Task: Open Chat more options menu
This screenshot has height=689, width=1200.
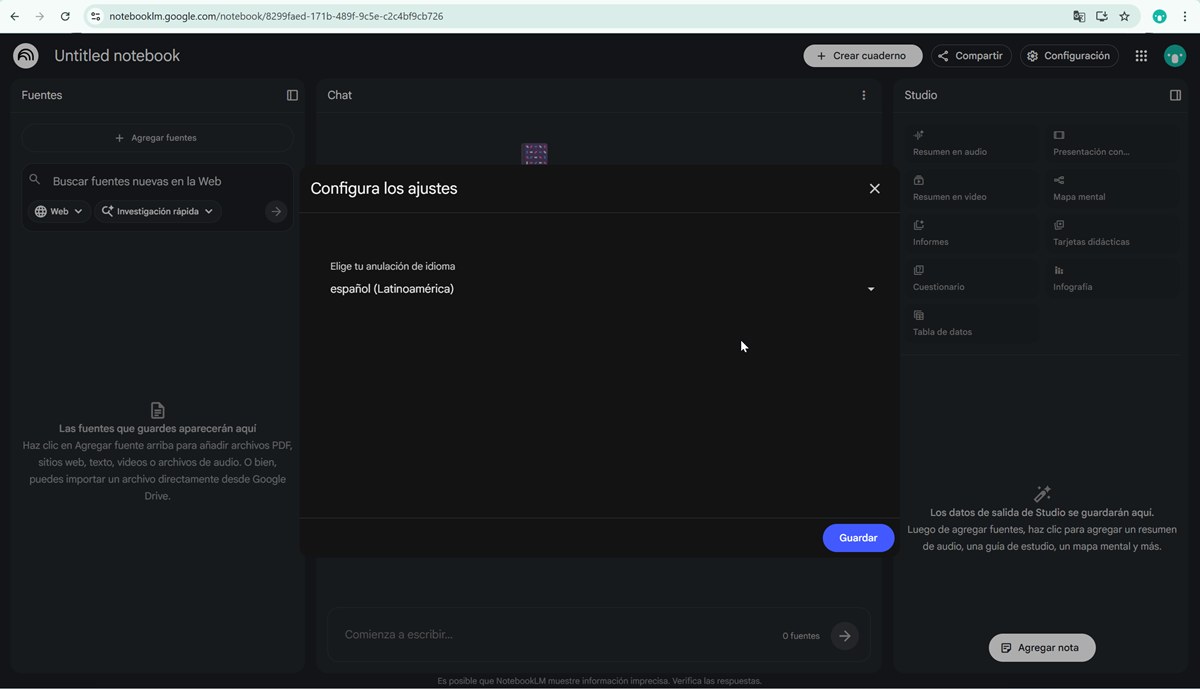Action: (864, 95)
